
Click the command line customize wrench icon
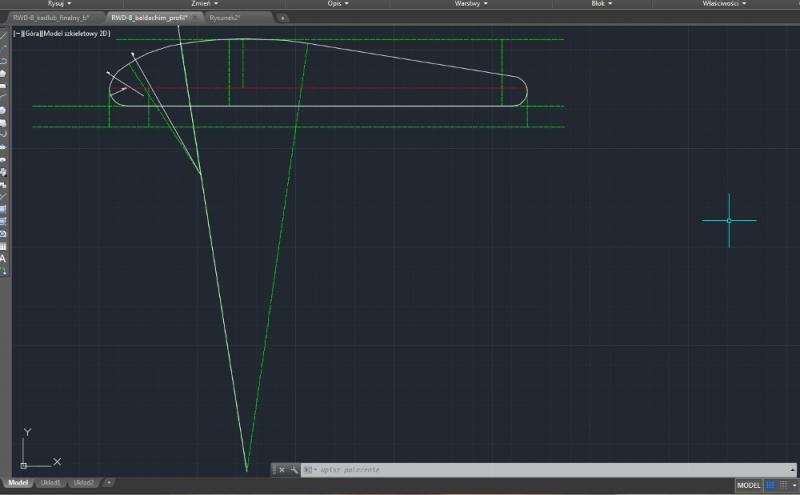pyautogui.click(x=294, y=469)
